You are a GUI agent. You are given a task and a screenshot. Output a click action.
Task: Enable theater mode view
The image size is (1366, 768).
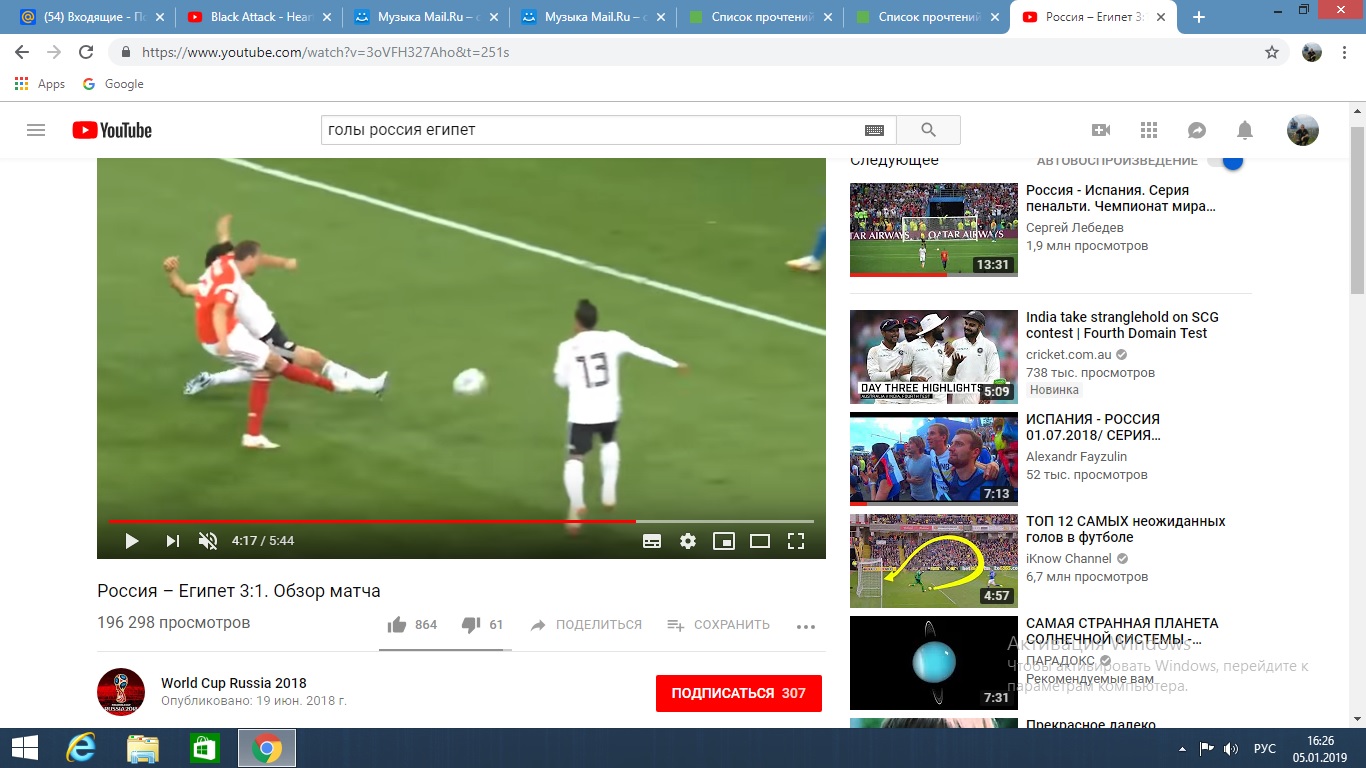tap(760, 541)
